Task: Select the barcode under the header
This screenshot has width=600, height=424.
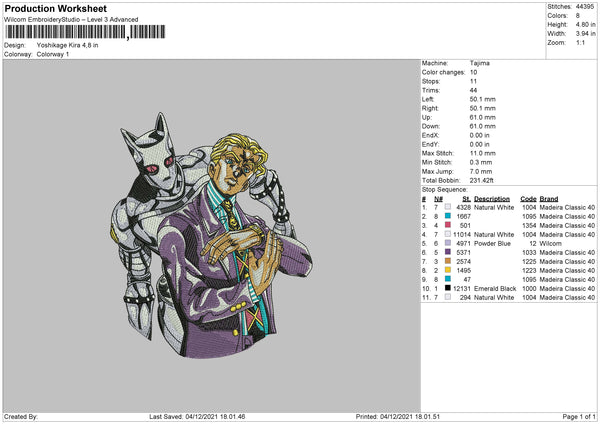Action: point(85,32)
